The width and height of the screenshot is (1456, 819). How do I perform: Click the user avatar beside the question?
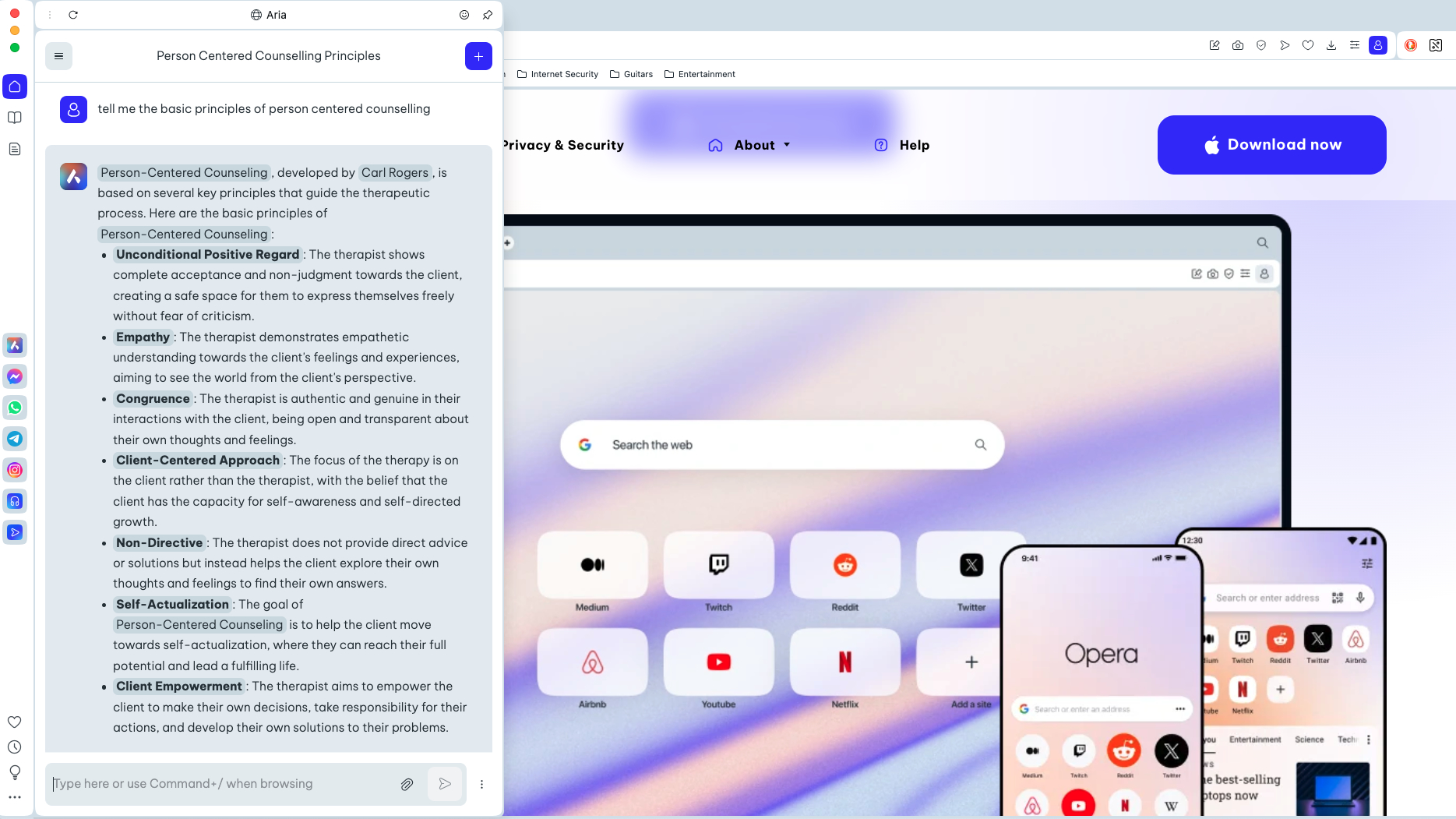(73, 110)
